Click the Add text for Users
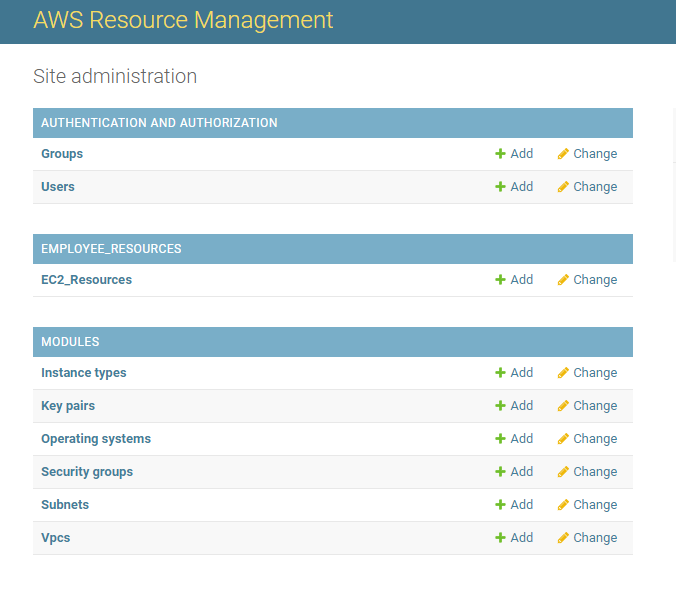The image size is (676, 612). 522,187
